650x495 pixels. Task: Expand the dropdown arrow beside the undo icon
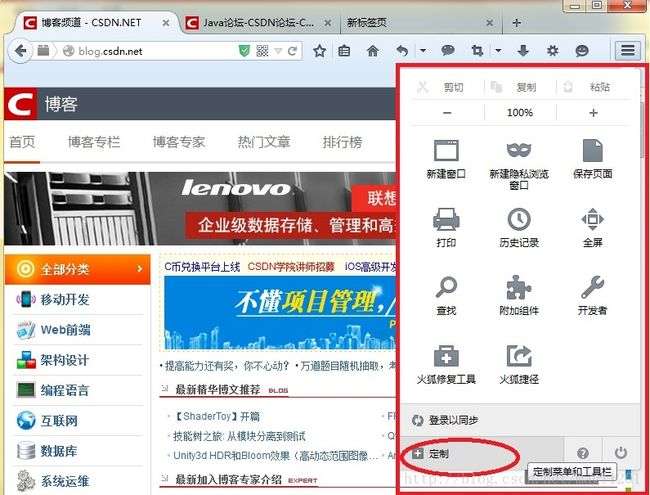[x=423, y=51]
